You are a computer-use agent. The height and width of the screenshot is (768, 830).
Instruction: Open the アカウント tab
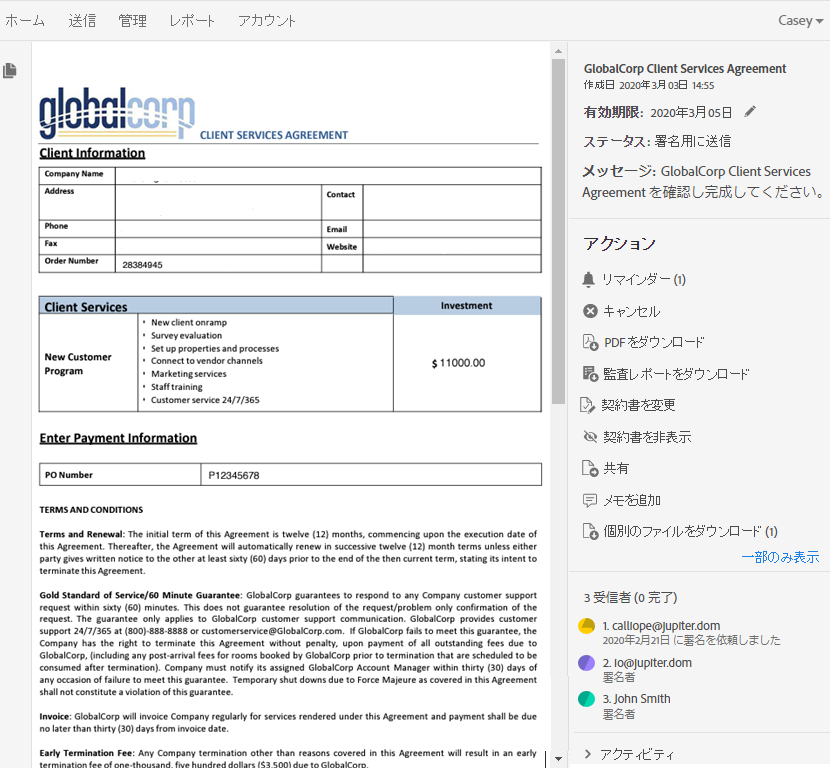[267, 21]
